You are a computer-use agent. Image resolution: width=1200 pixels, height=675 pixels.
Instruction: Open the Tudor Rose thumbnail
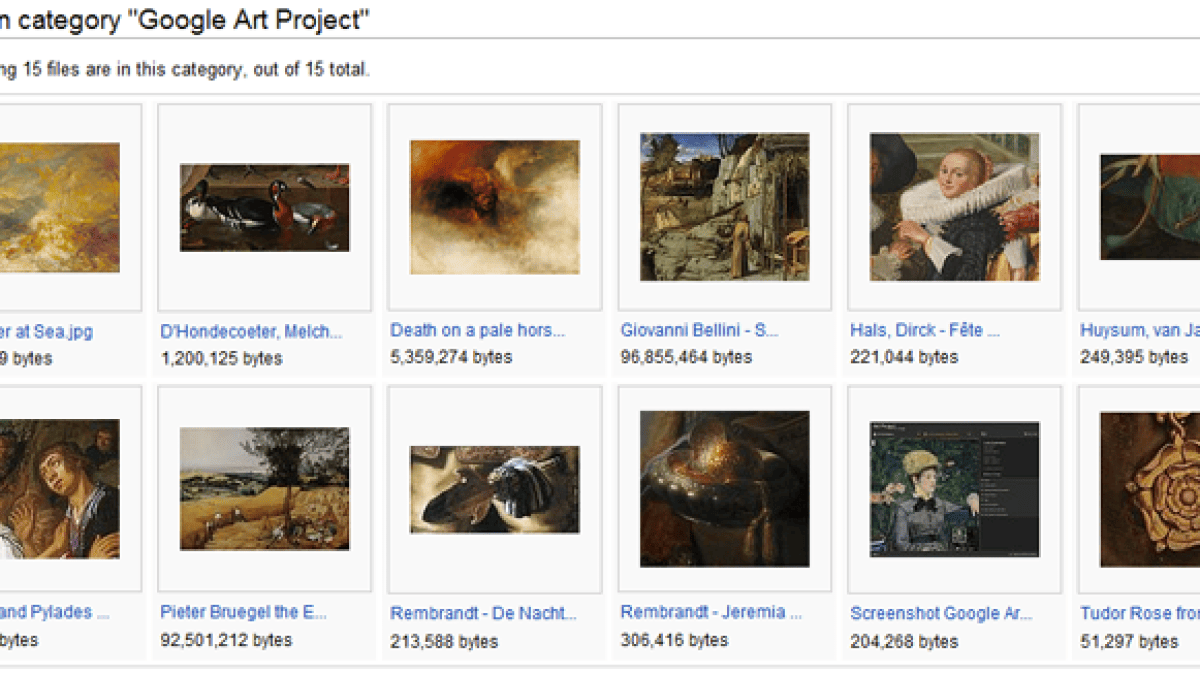1150,489
